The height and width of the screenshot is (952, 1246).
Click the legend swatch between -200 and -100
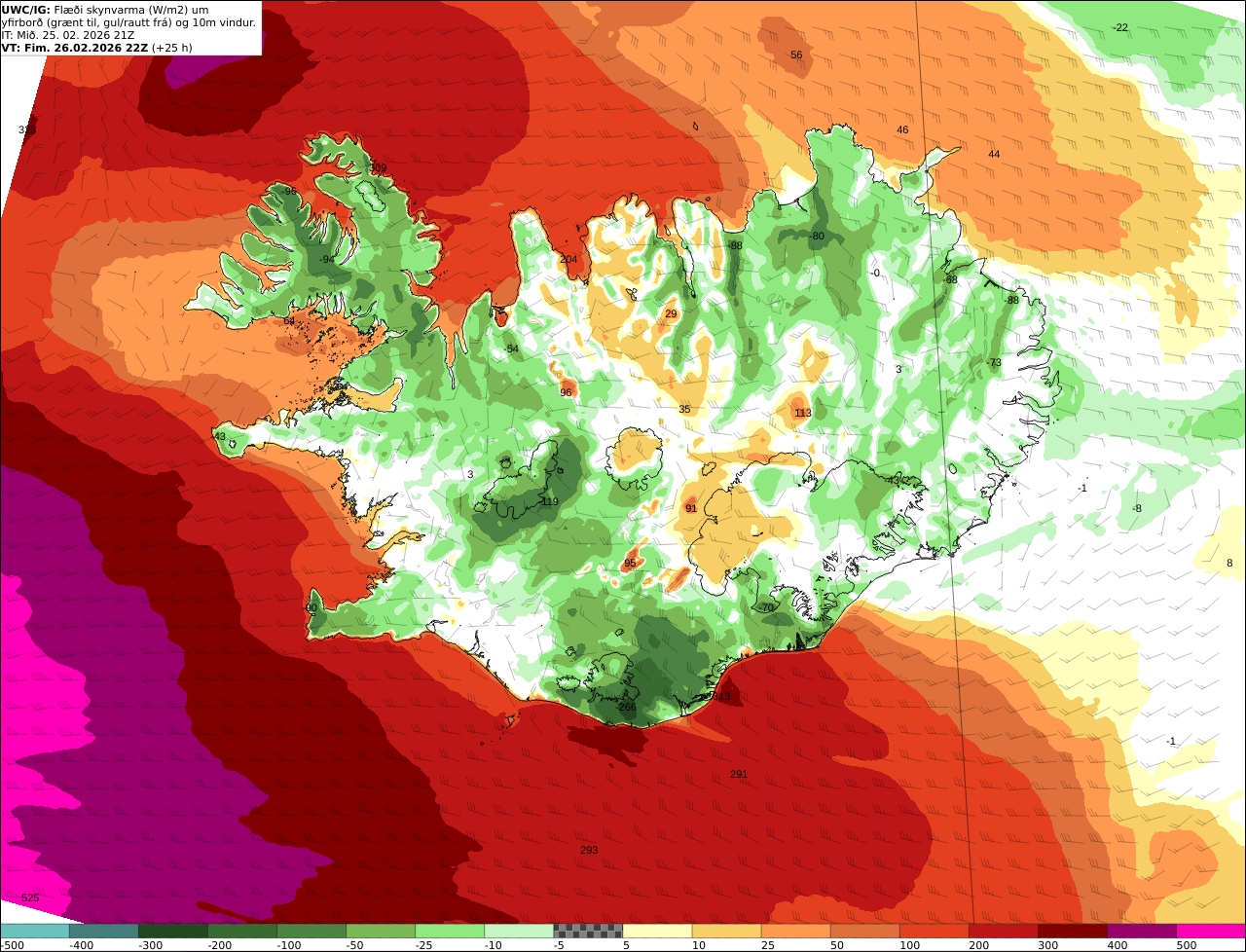[x=241, y=931]
